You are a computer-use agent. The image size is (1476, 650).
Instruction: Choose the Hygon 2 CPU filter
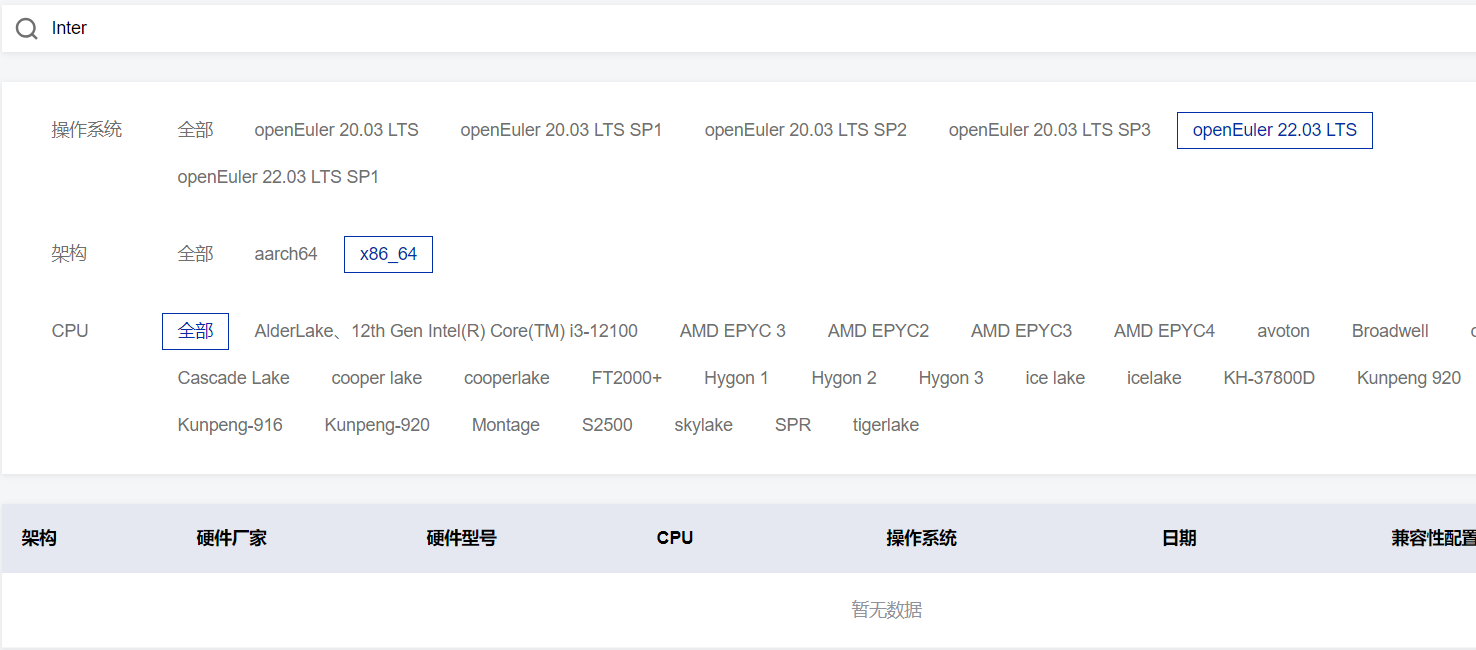(x=843, y=378)
